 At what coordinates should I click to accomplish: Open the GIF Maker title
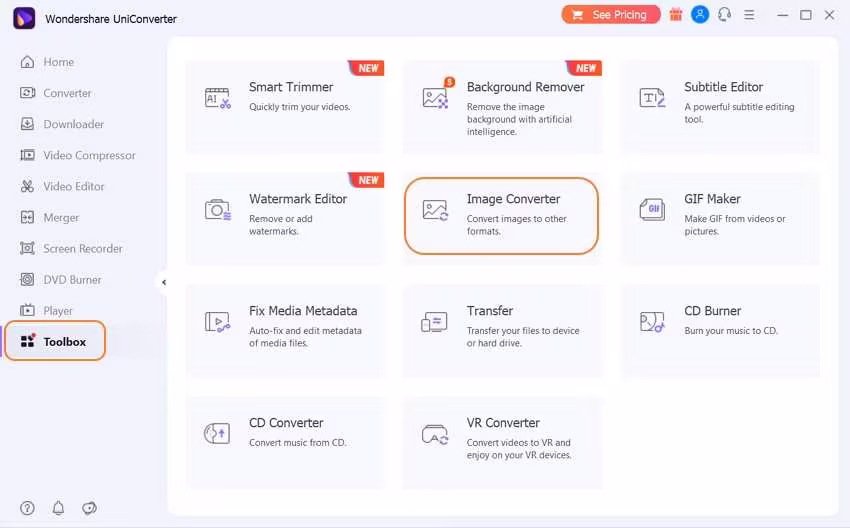click(712, 199)
